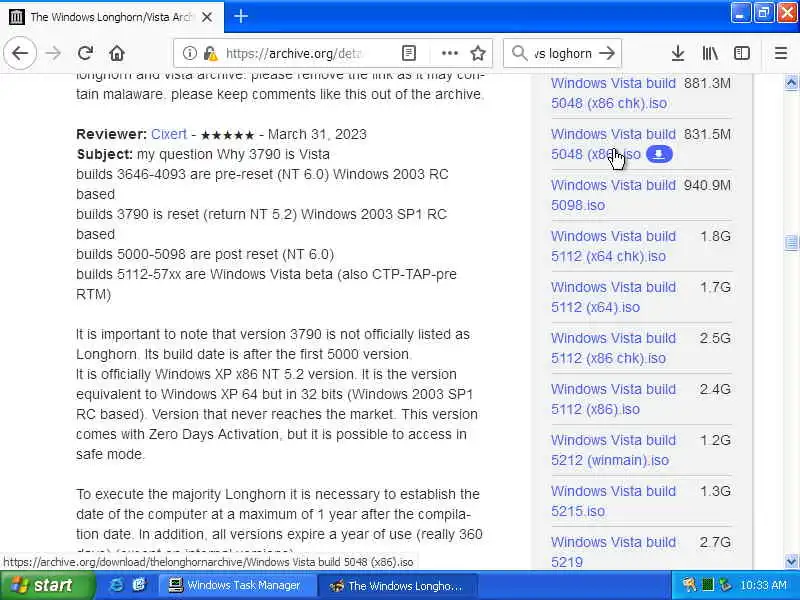Open Windows Vista build 5048 (x86).iso link
Image resolution: width=800 pixels, height=600 pixels.
[x=613, y=144]
